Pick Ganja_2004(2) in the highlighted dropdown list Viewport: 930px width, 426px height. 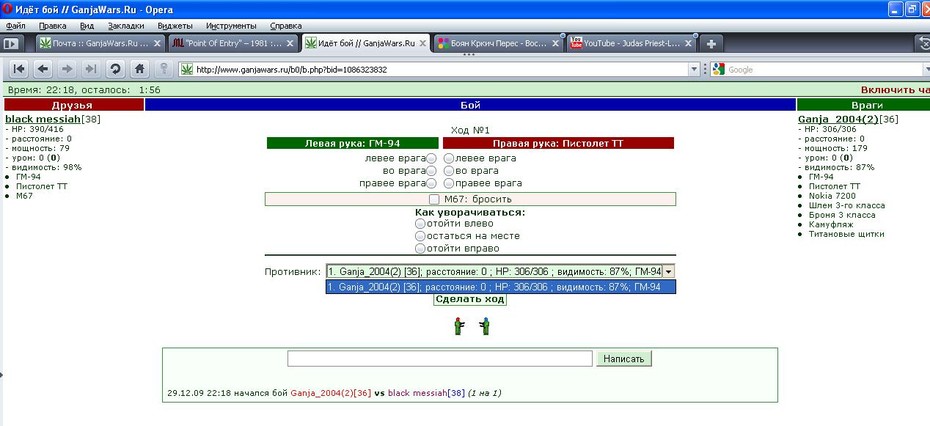(x=501, y=287)
